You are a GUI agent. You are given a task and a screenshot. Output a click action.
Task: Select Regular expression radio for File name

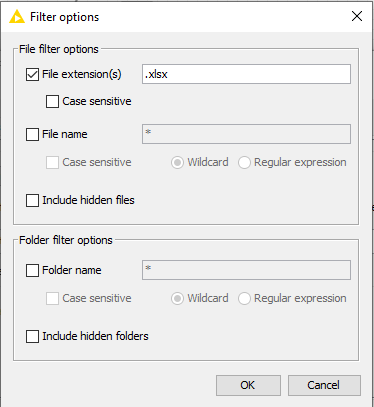tap(244, 162)
